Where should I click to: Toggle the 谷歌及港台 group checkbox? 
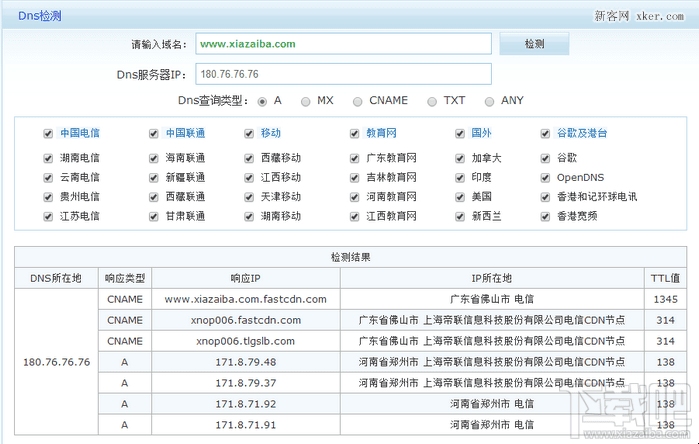545,133
